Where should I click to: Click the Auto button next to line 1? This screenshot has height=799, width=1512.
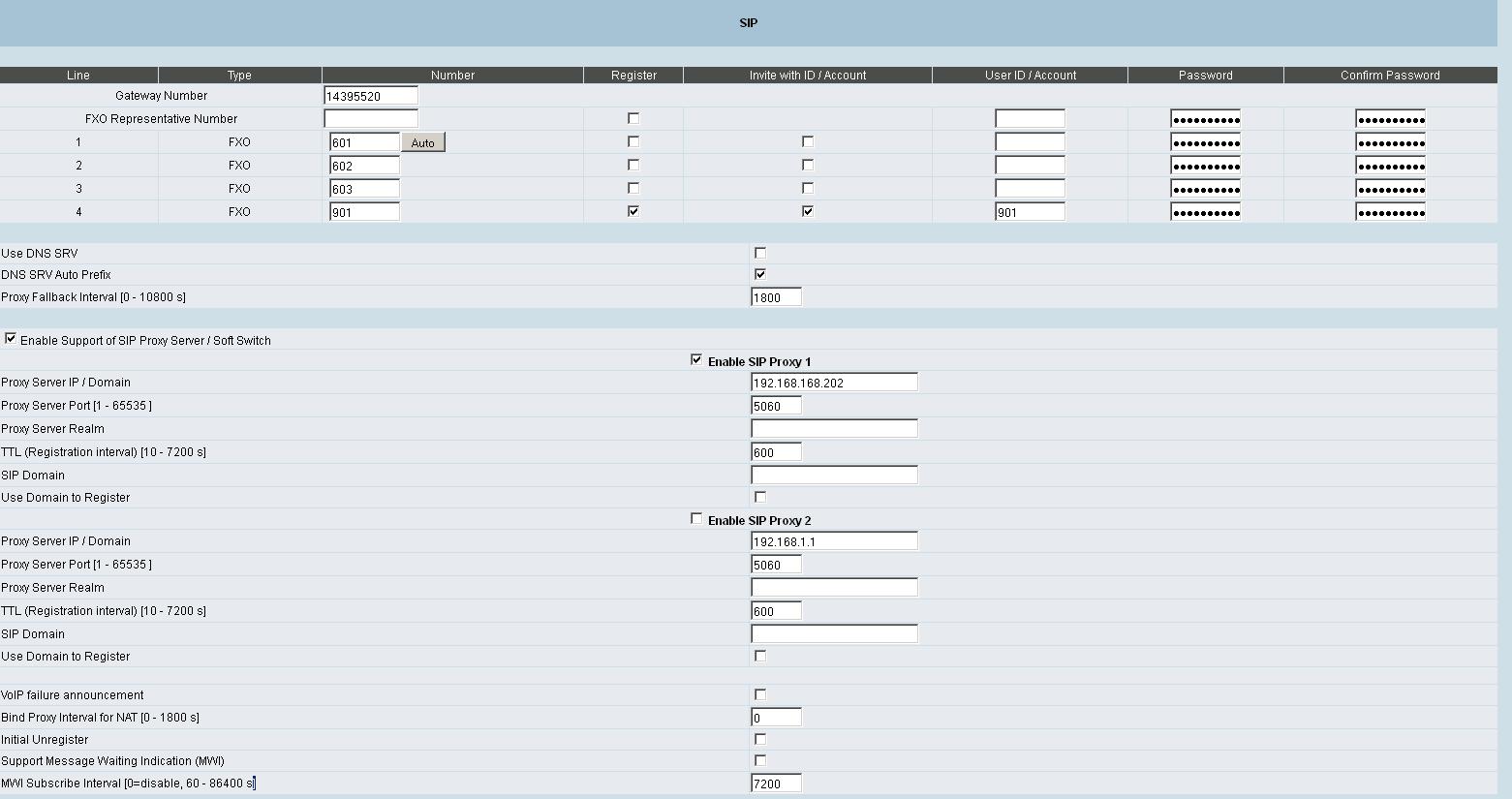[x=423, y=142]
